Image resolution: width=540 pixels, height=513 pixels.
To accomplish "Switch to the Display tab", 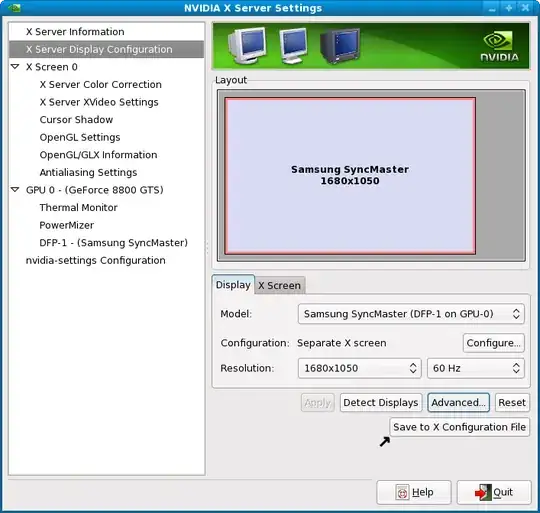I will pos(233,285).
